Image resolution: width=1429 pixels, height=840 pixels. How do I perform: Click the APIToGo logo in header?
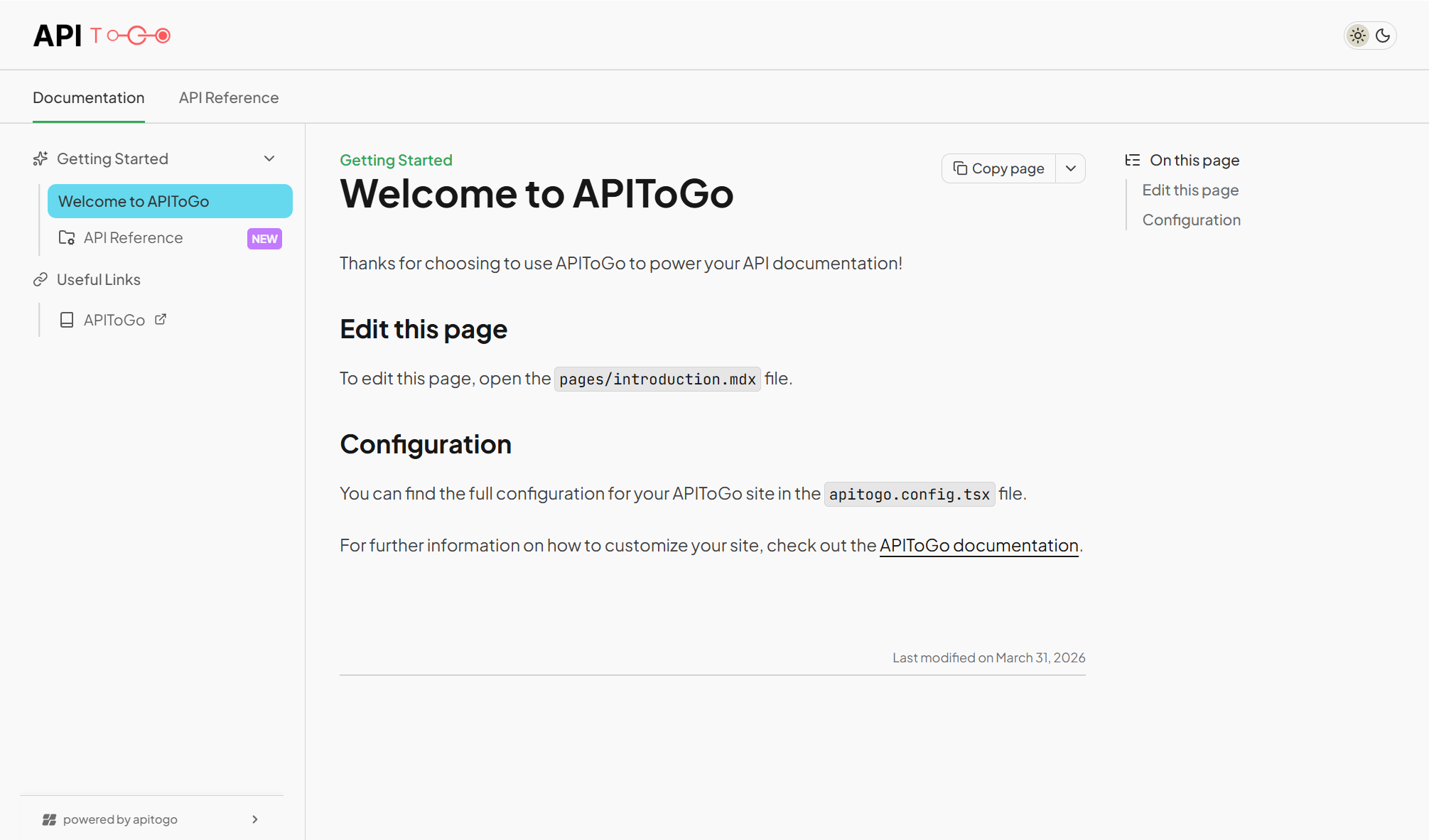(x=102, y=36)
